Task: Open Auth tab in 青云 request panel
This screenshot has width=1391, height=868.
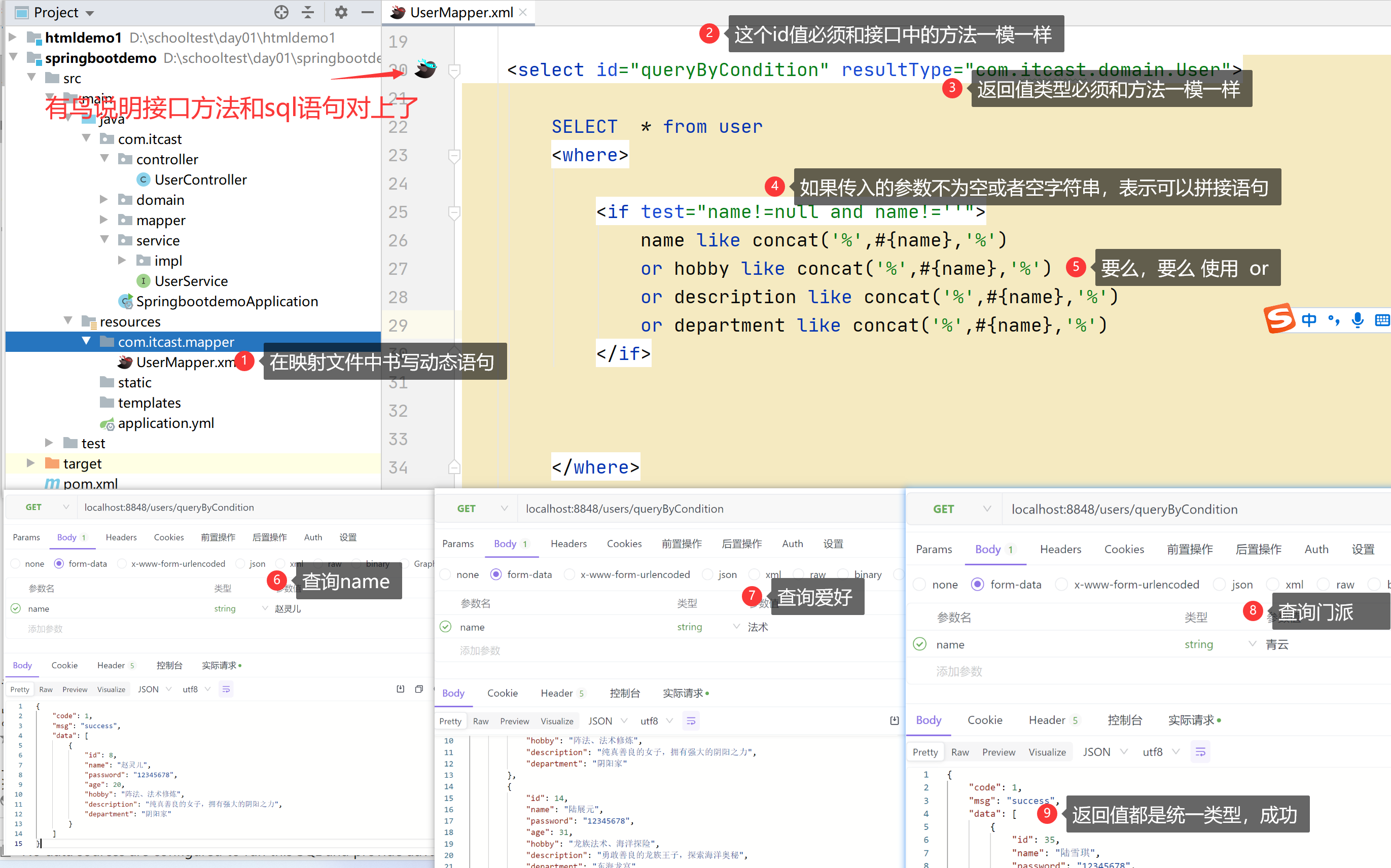Action: [1316, 550]
